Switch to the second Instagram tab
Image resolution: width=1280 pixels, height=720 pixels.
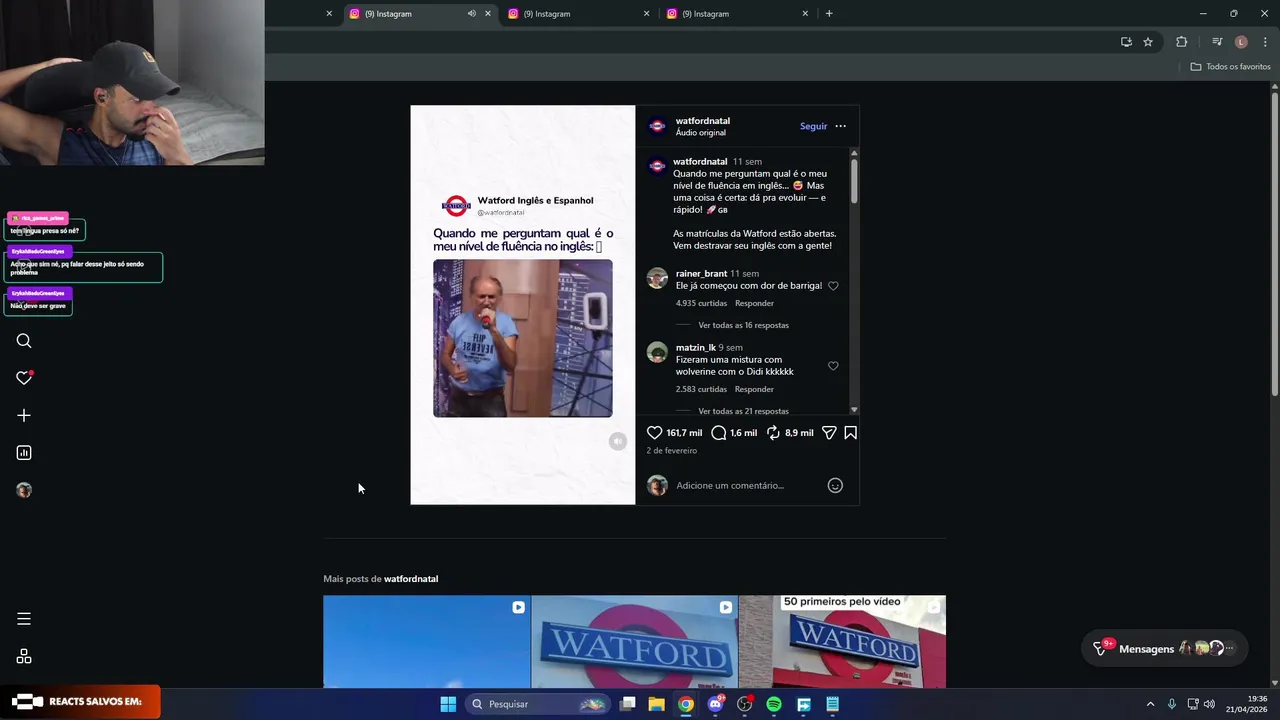click(578, 13)
